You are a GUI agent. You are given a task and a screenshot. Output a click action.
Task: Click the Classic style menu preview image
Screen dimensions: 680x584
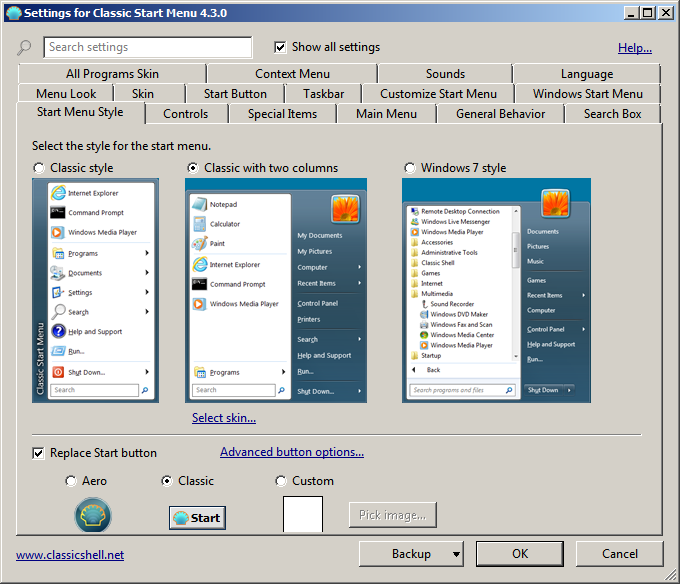[95, 290]
